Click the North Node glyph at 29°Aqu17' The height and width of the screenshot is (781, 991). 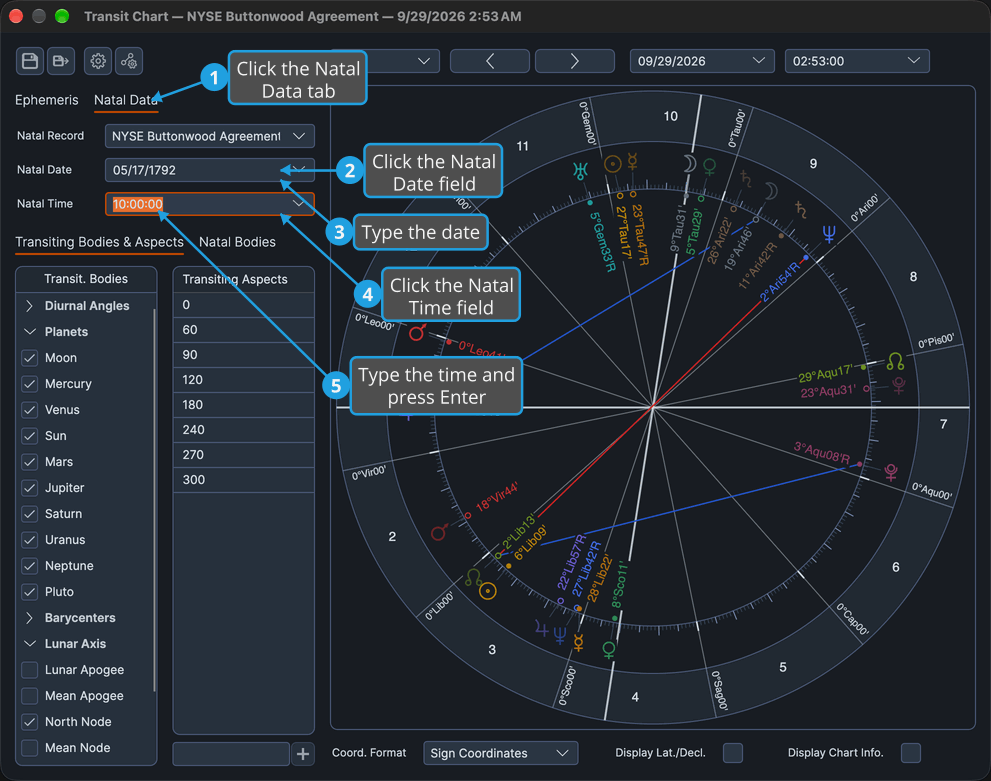(x=896, y=362)
